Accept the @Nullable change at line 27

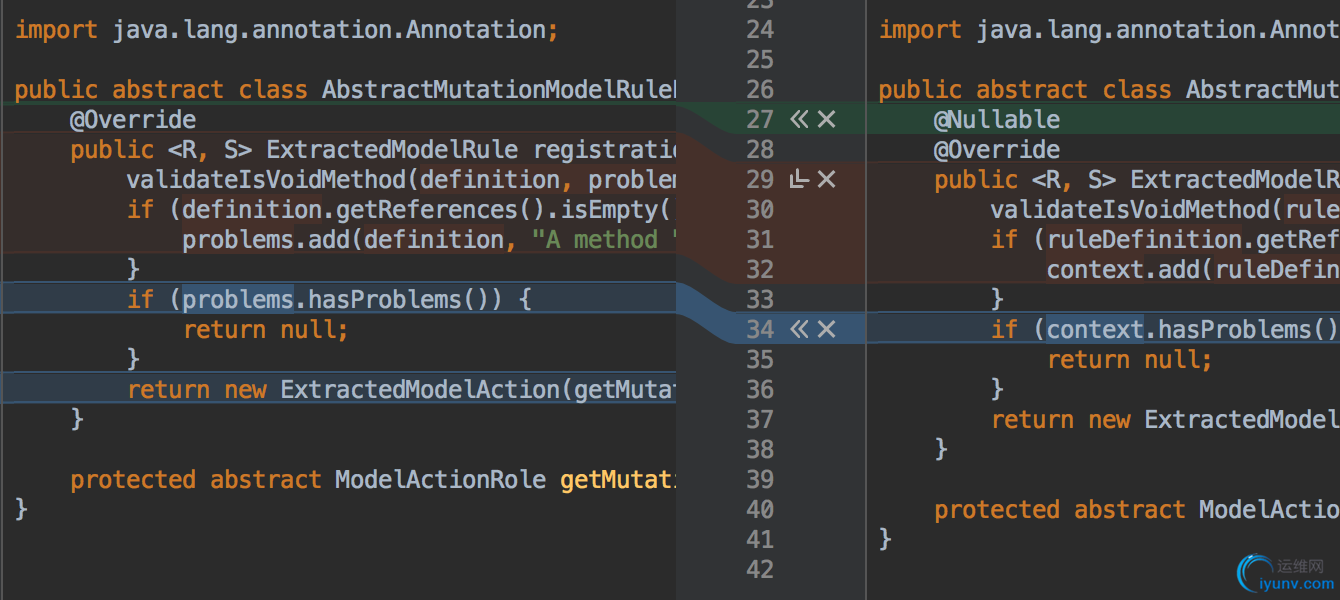pos(798,120)
